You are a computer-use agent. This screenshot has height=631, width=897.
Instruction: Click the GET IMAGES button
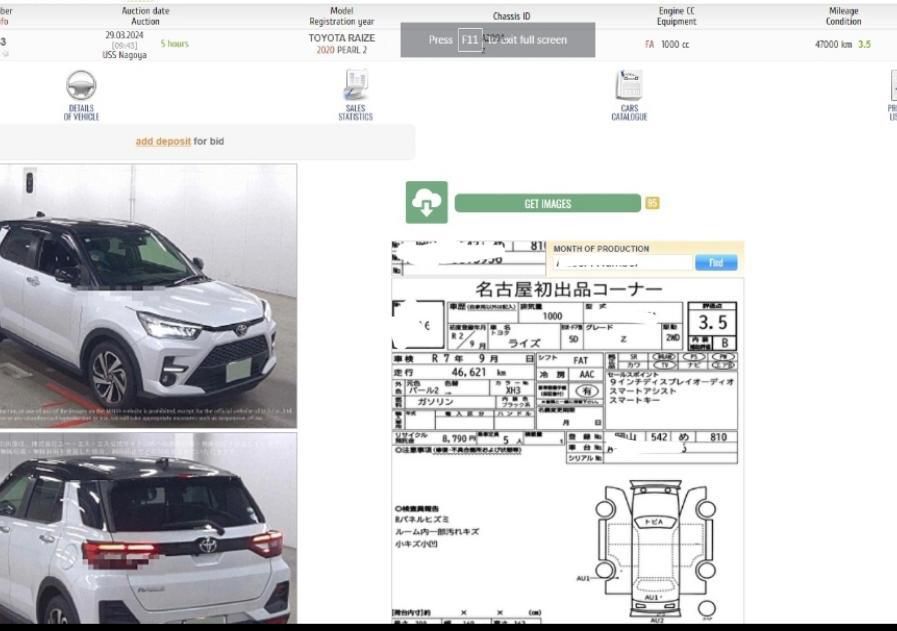547,203
